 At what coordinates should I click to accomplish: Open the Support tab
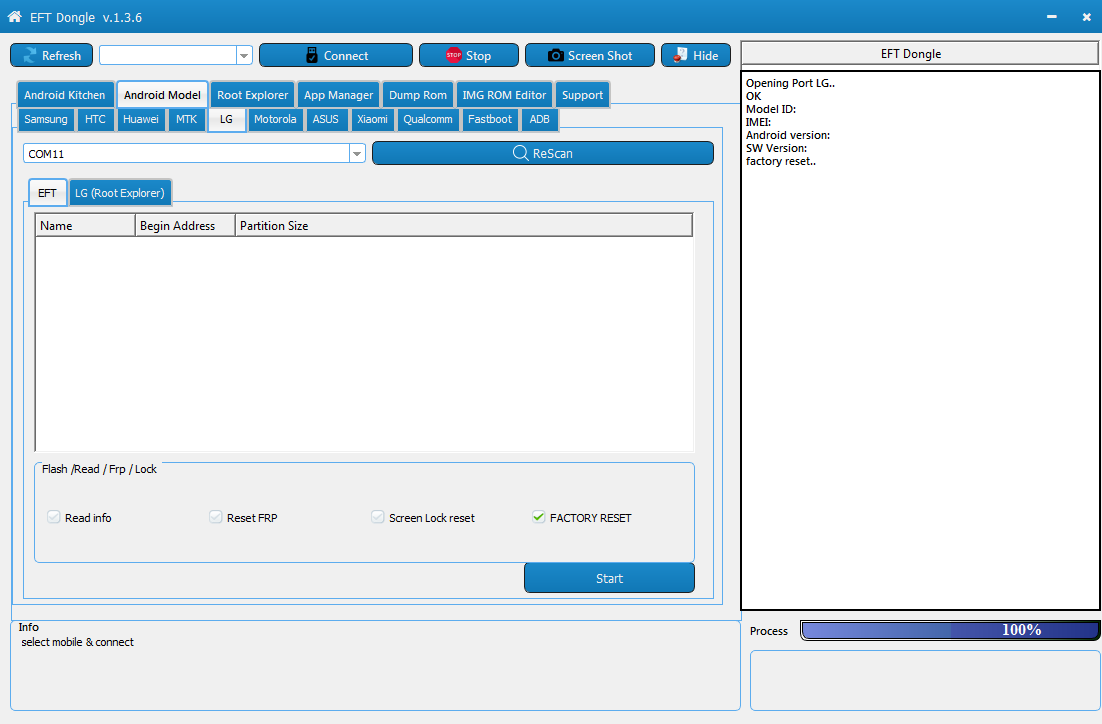[582, 95]
